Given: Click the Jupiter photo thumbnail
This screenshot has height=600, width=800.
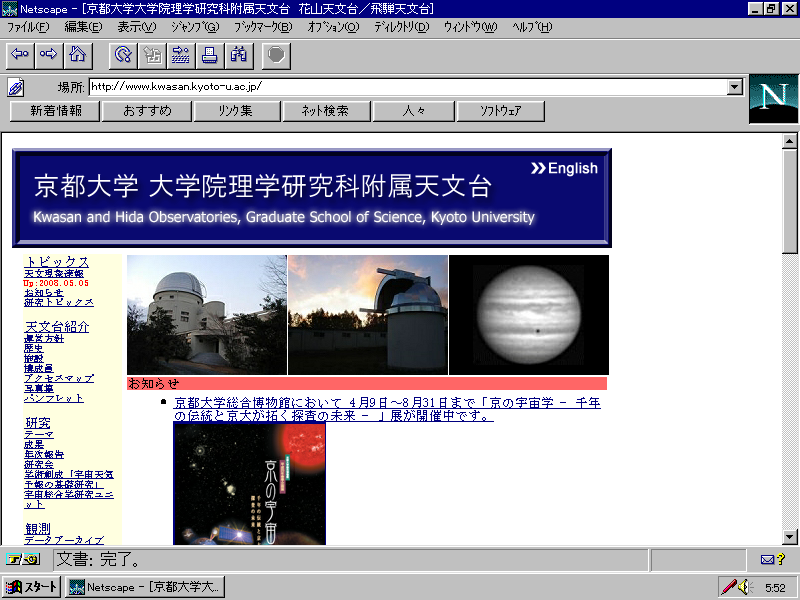Looking at the screenshot, I should coord(529,315).
